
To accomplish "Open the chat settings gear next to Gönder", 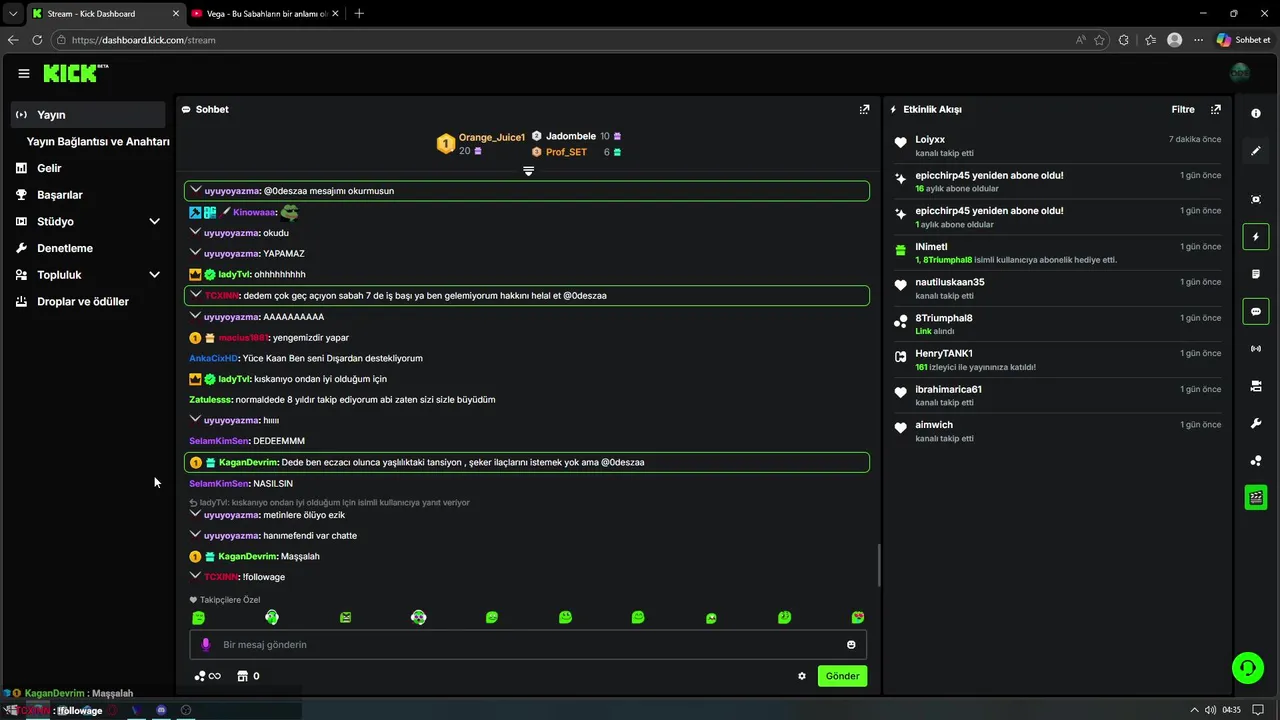I will (802, 676).
